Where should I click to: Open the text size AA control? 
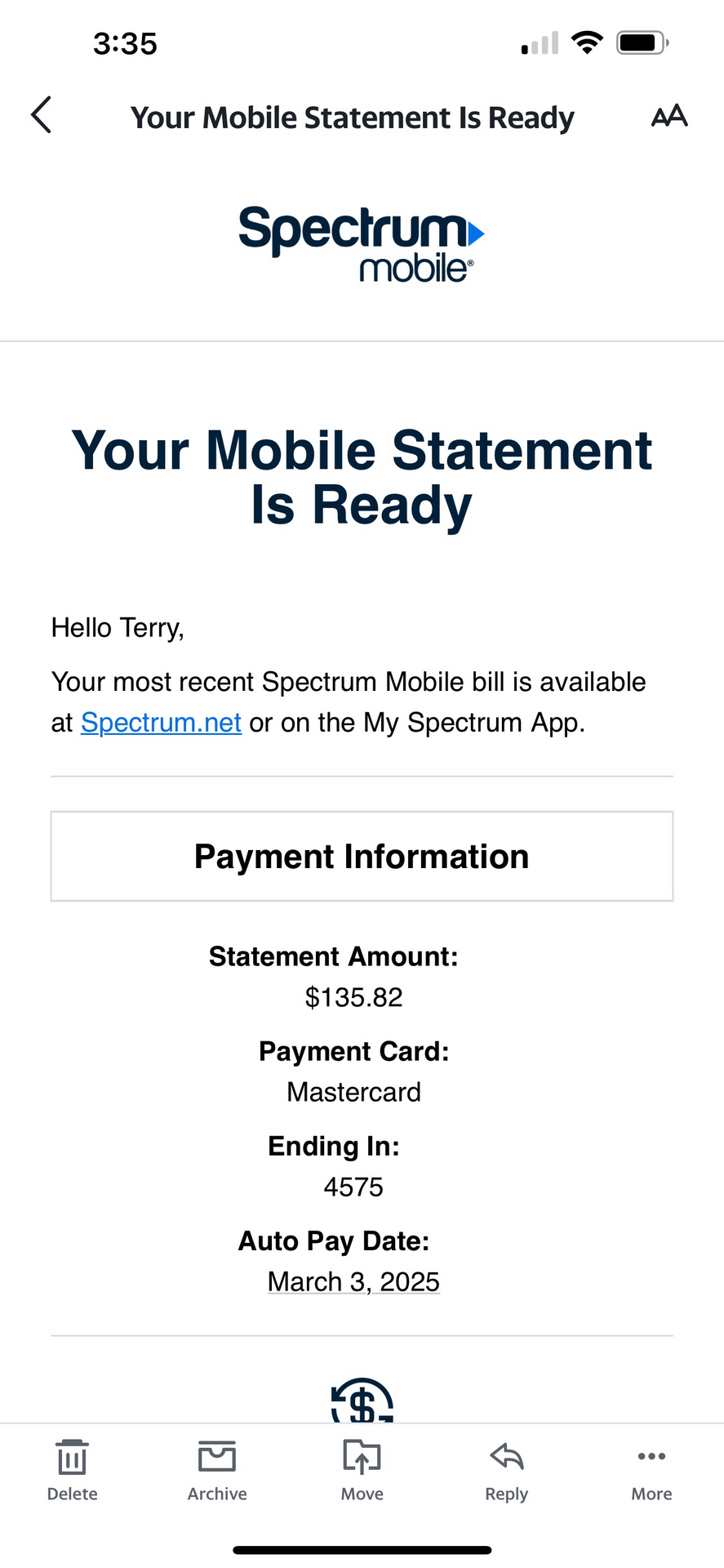(x=669, y=116)
